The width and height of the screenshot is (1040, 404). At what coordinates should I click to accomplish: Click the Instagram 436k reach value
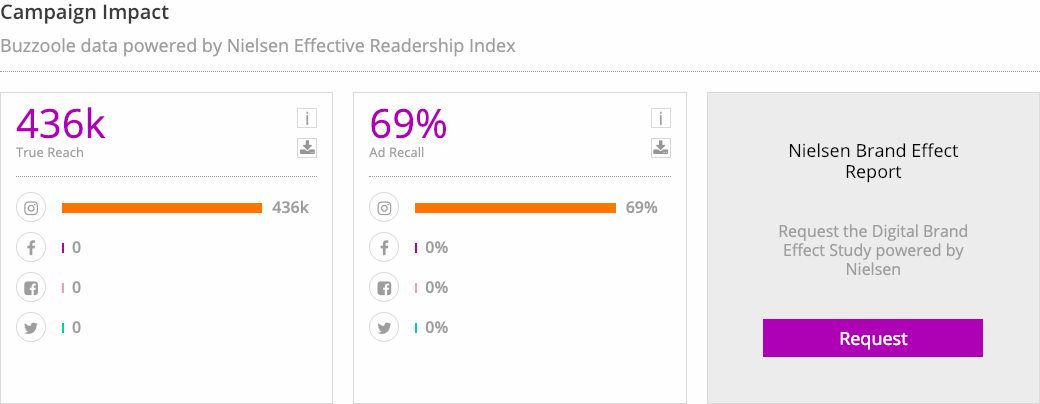(x=291, y=208)
